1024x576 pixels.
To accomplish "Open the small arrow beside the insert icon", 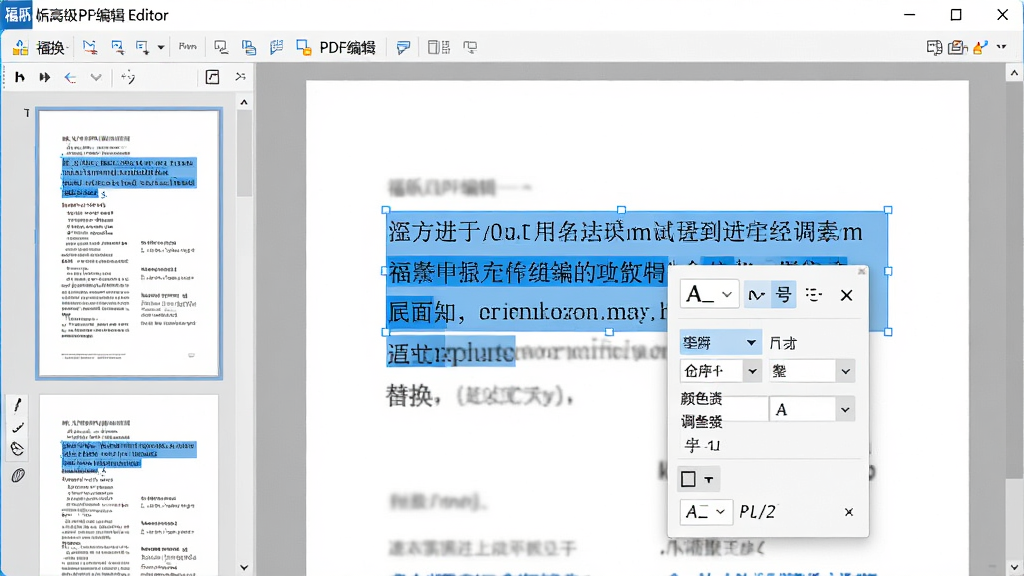I will 161,48.
